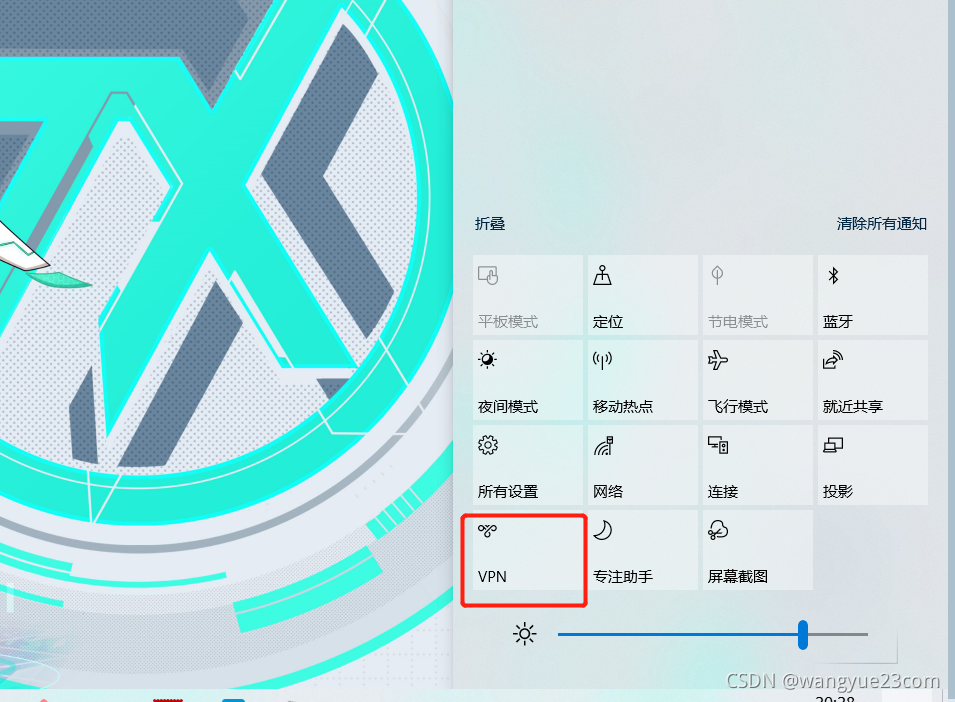The image size is (955, 702).
Task: Click the brightness sun icon
Action: click(x=524, y=634)
